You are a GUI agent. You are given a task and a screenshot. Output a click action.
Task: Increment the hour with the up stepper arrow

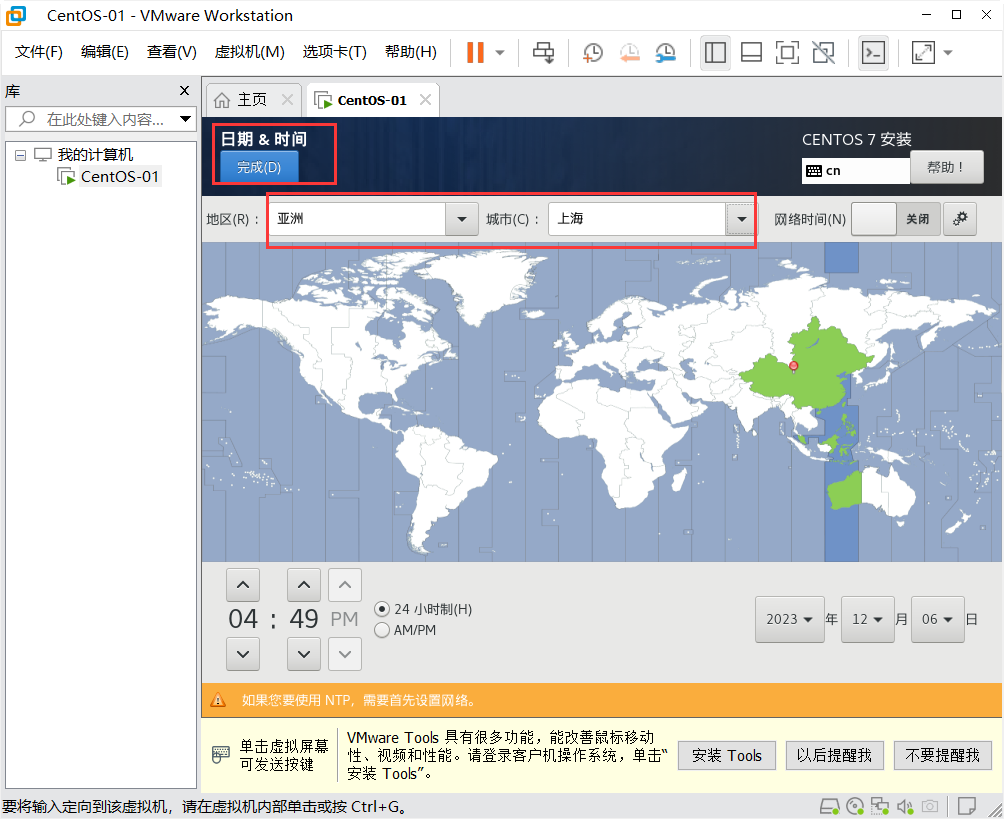[243, 584]
